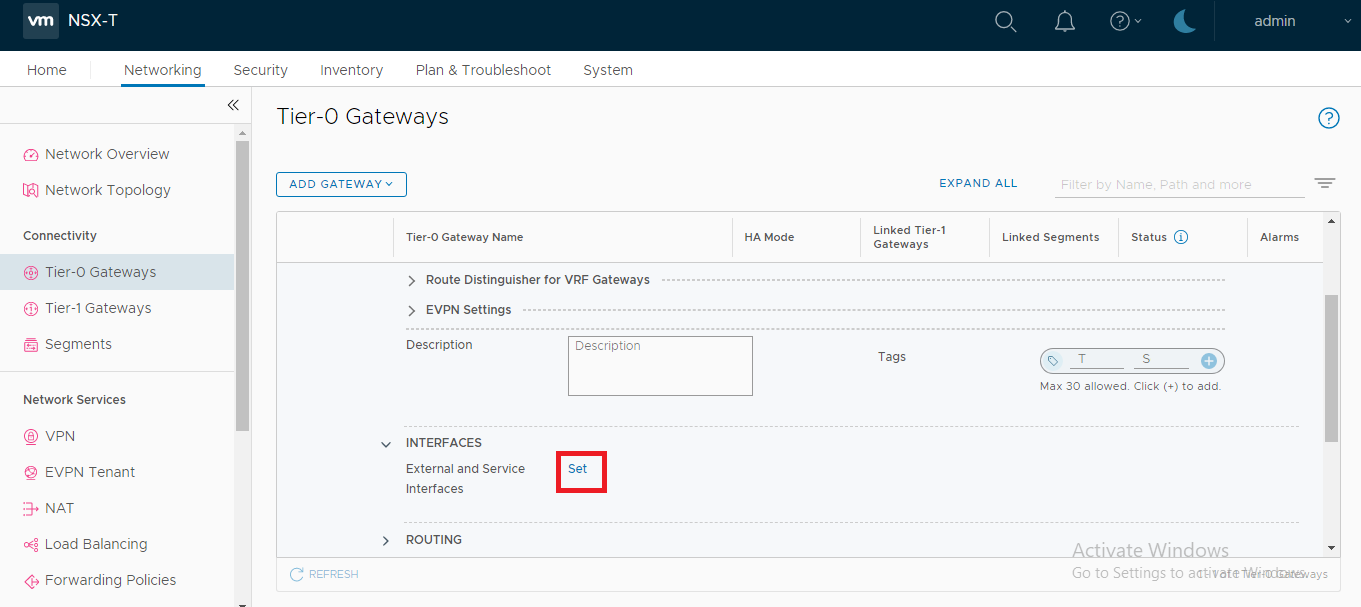Open the Inventory tab
1361x607 pixels.
click(x=352, y=70)
